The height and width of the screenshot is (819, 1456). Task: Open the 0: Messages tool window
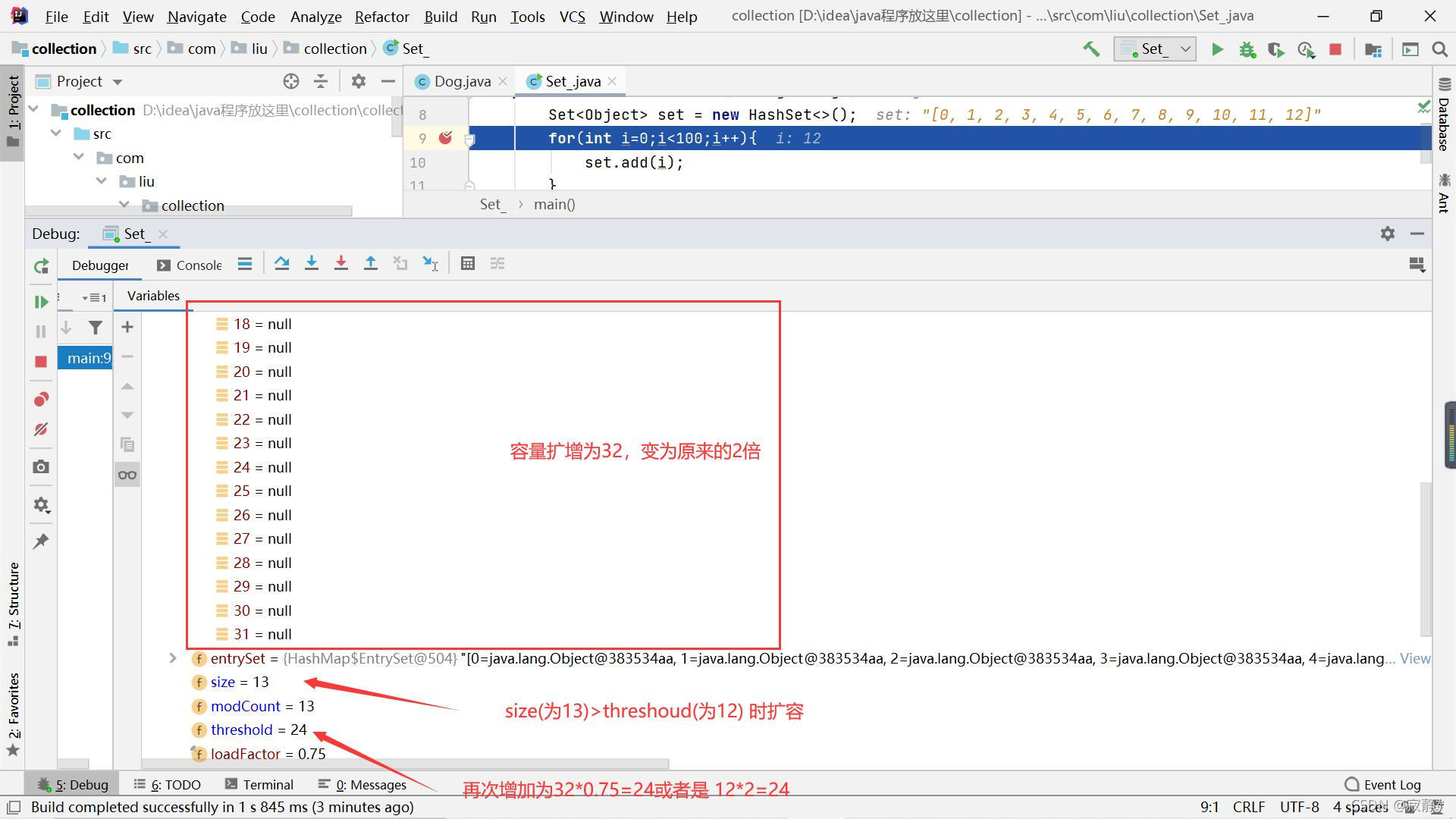coord(362,784)
